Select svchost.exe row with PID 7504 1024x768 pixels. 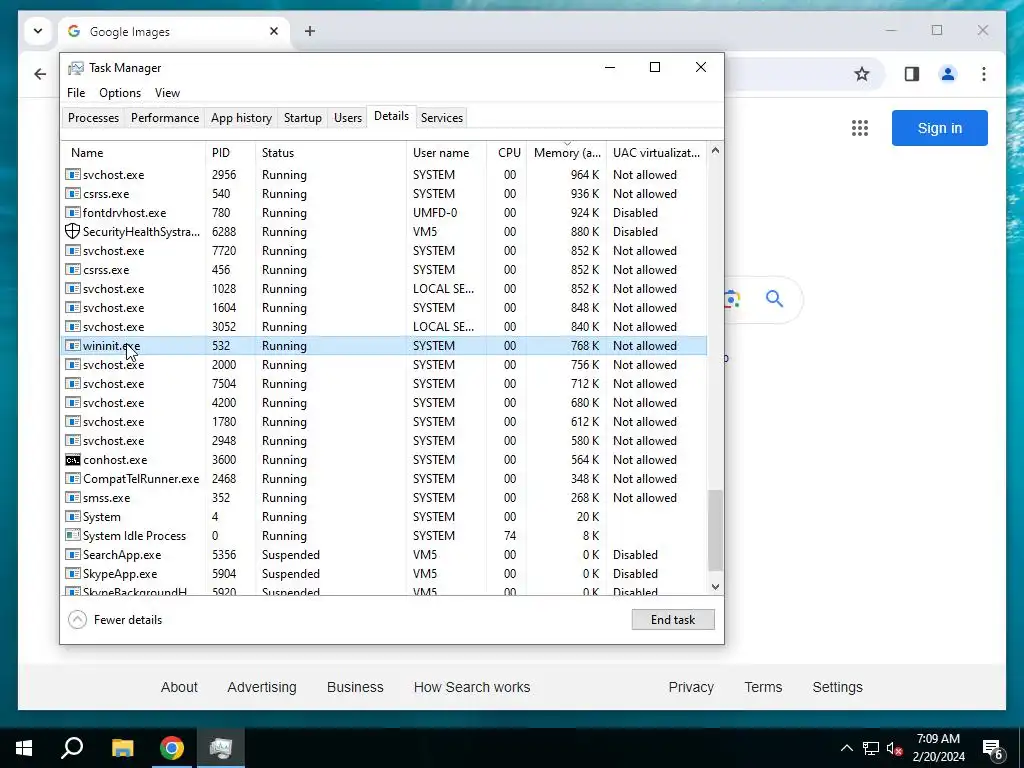point(384,383)
